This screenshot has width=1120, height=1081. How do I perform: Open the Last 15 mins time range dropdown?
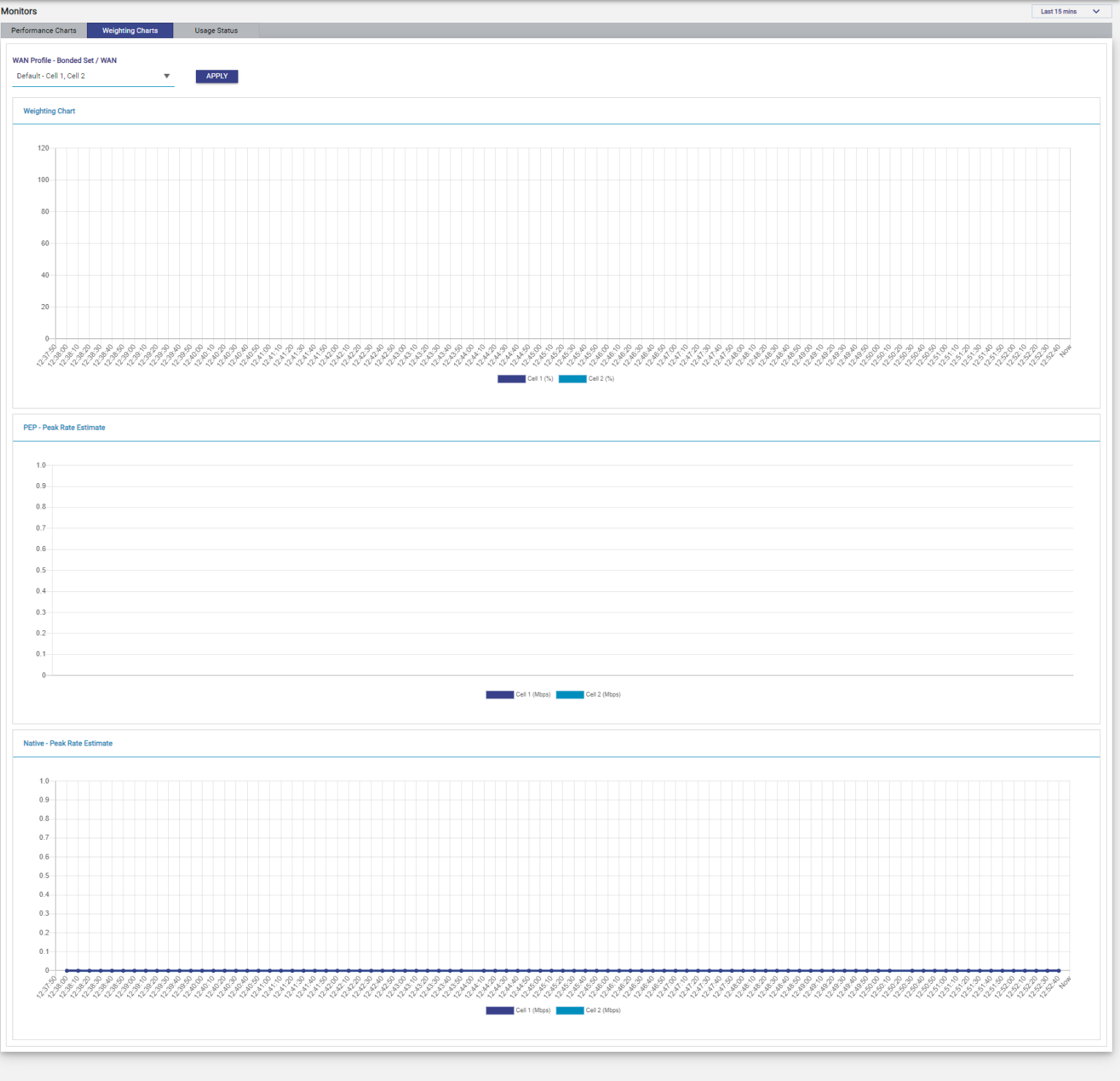click(1070, 12)
